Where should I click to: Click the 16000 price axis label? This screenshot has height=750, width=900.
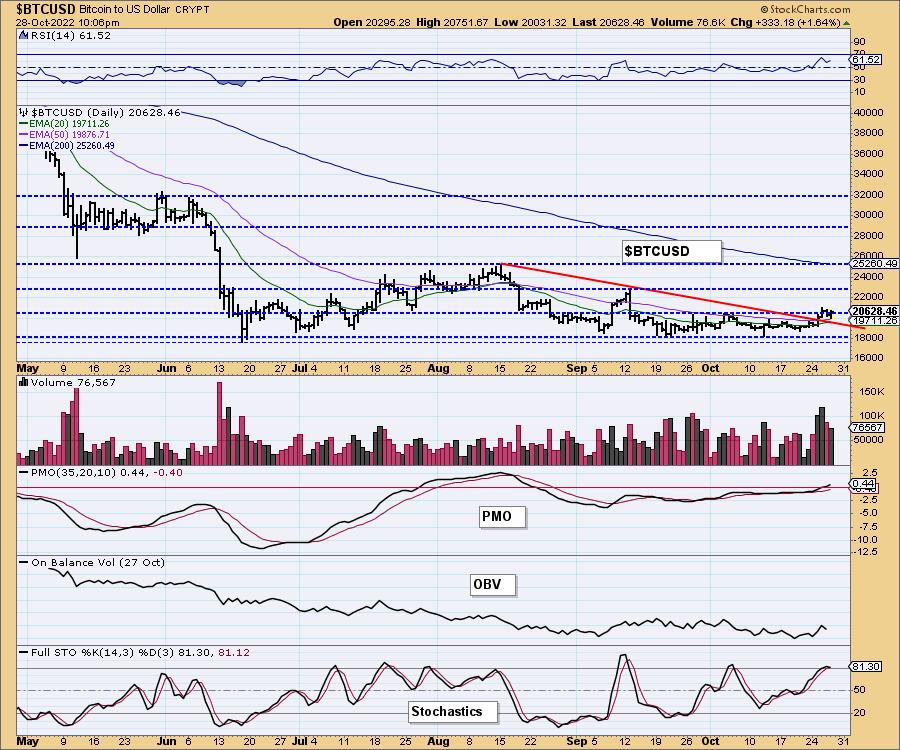(x=868, y=357)
